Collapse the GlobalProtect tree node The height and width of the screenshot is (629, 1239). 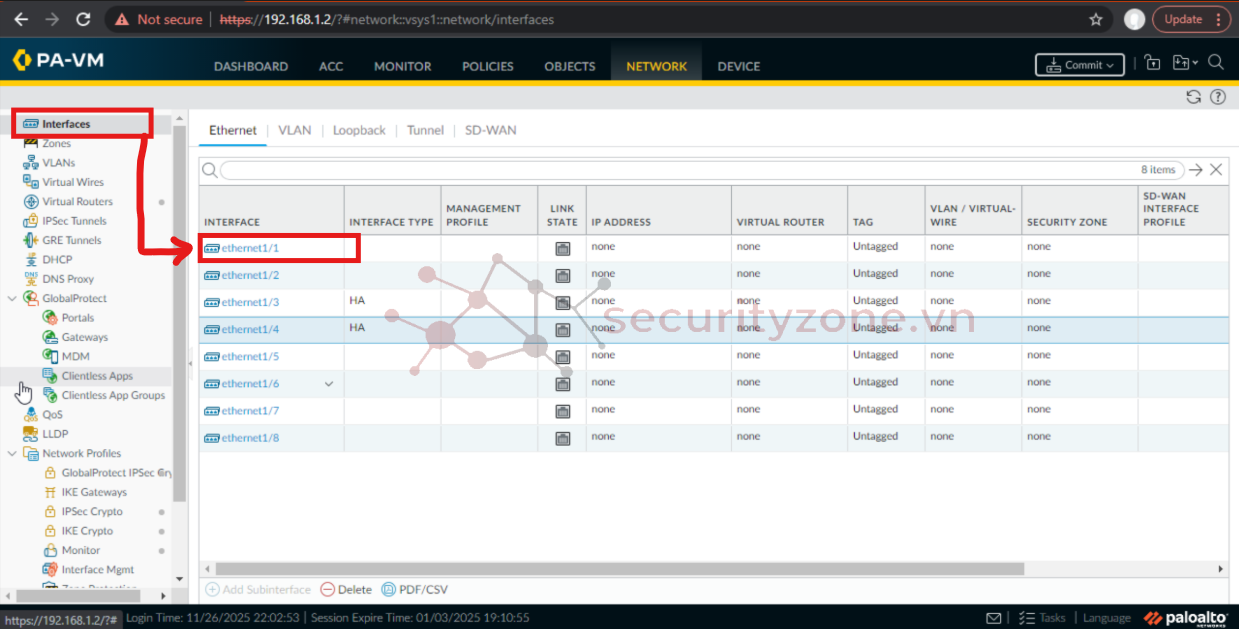12,298
